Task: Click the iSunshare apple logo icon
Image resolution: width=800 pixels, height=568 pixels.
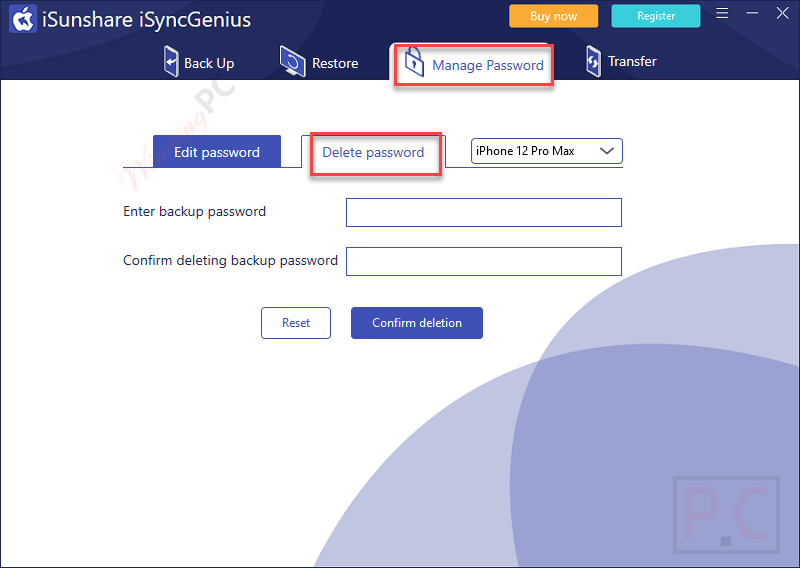Action: (x=22, y=19)
